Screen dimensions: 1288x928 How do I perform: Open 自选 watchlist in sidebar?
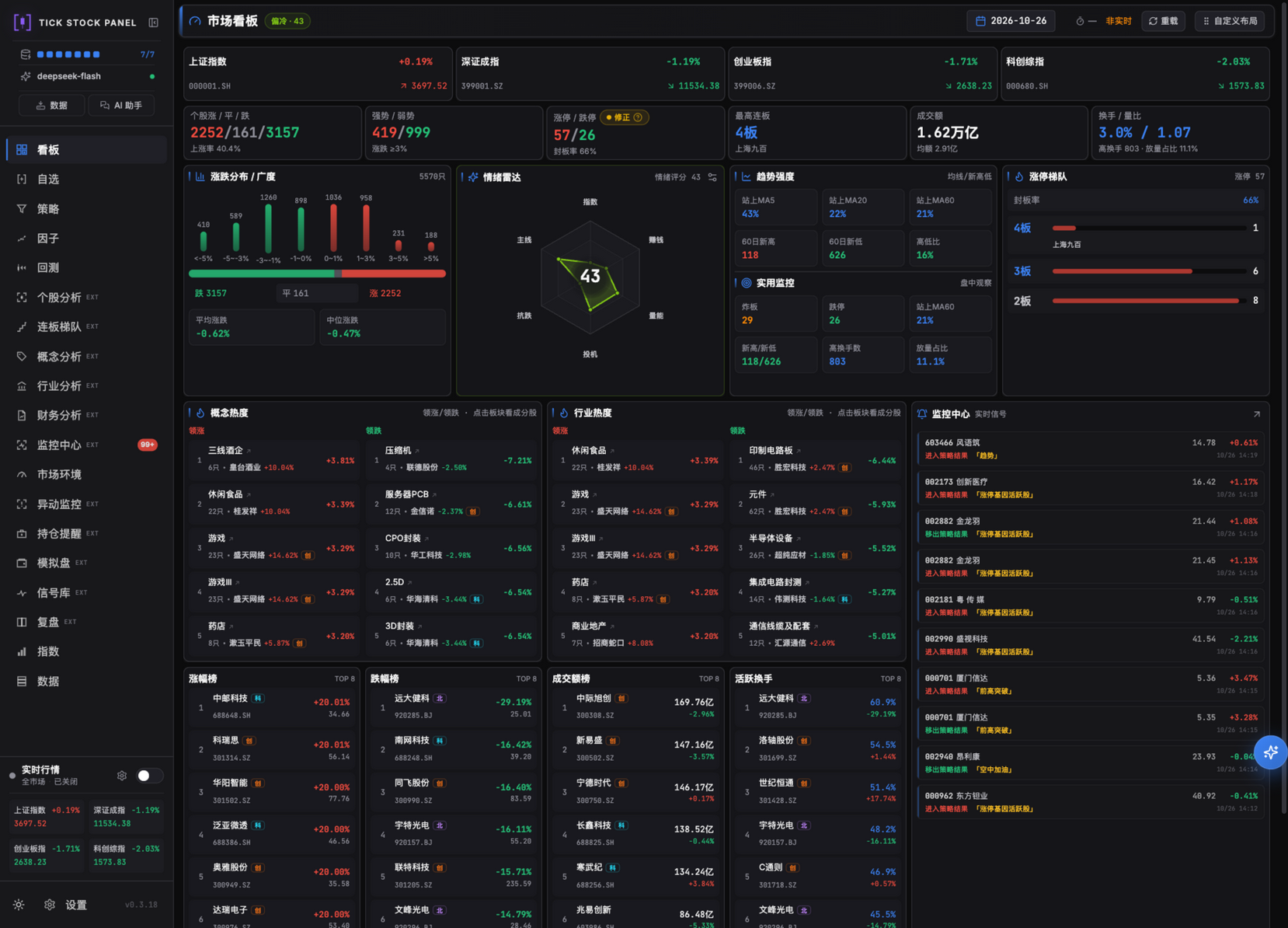pyautogui.click(x=86, y=179)
